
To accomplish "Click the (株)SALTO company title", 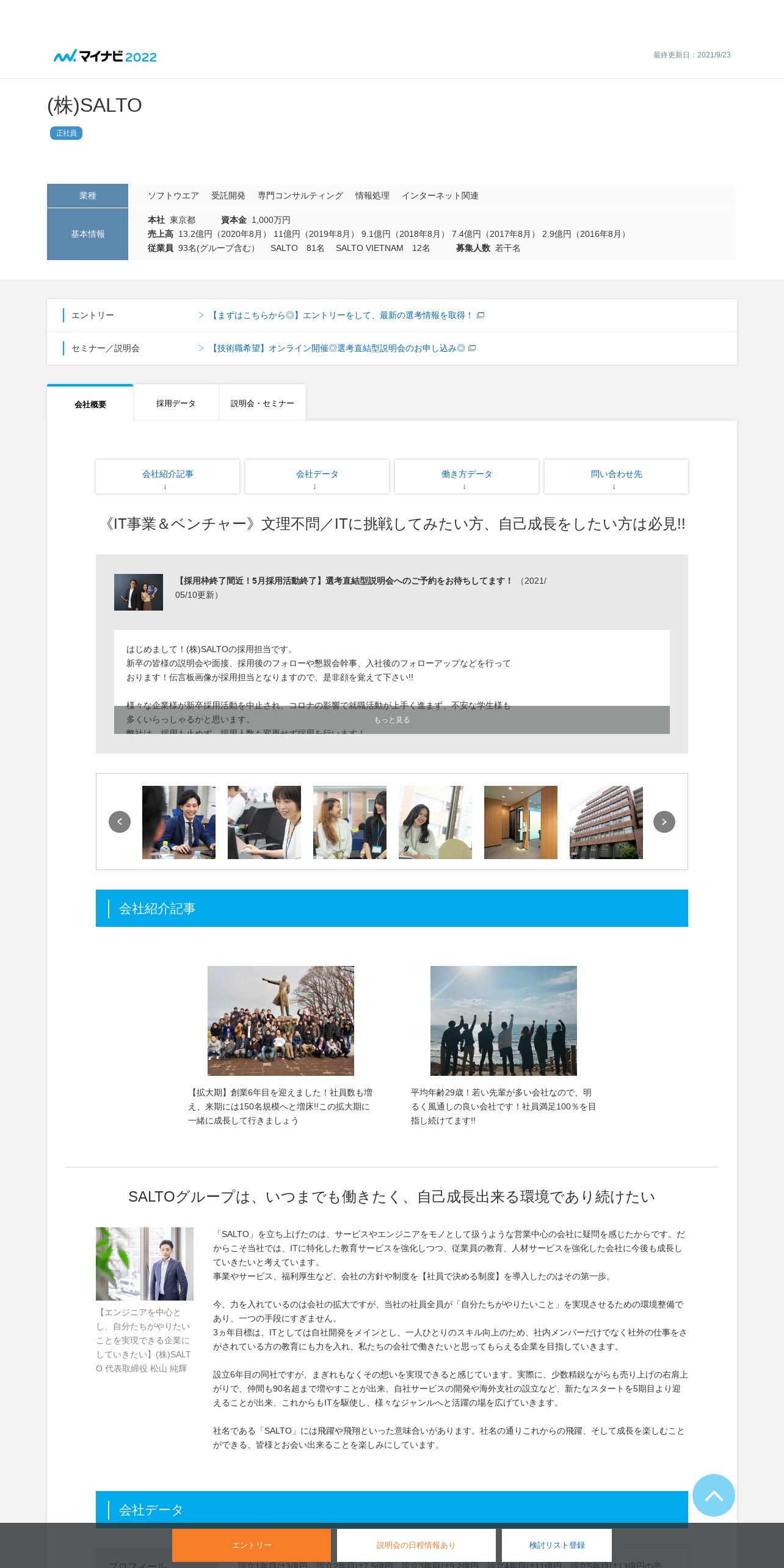I will (x=95, y=105).
